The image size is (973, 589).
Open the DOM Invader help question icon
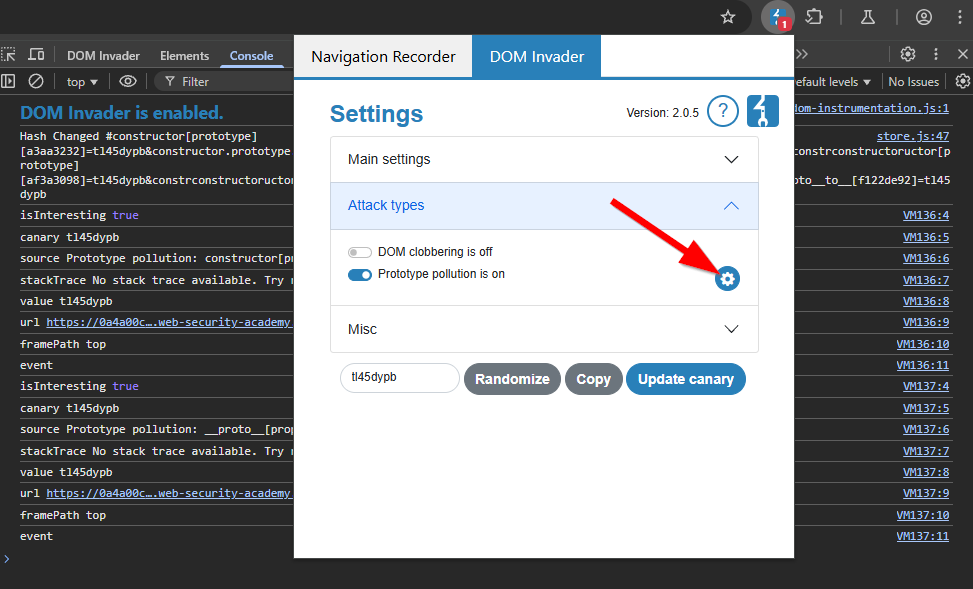(x=723, y=112)
